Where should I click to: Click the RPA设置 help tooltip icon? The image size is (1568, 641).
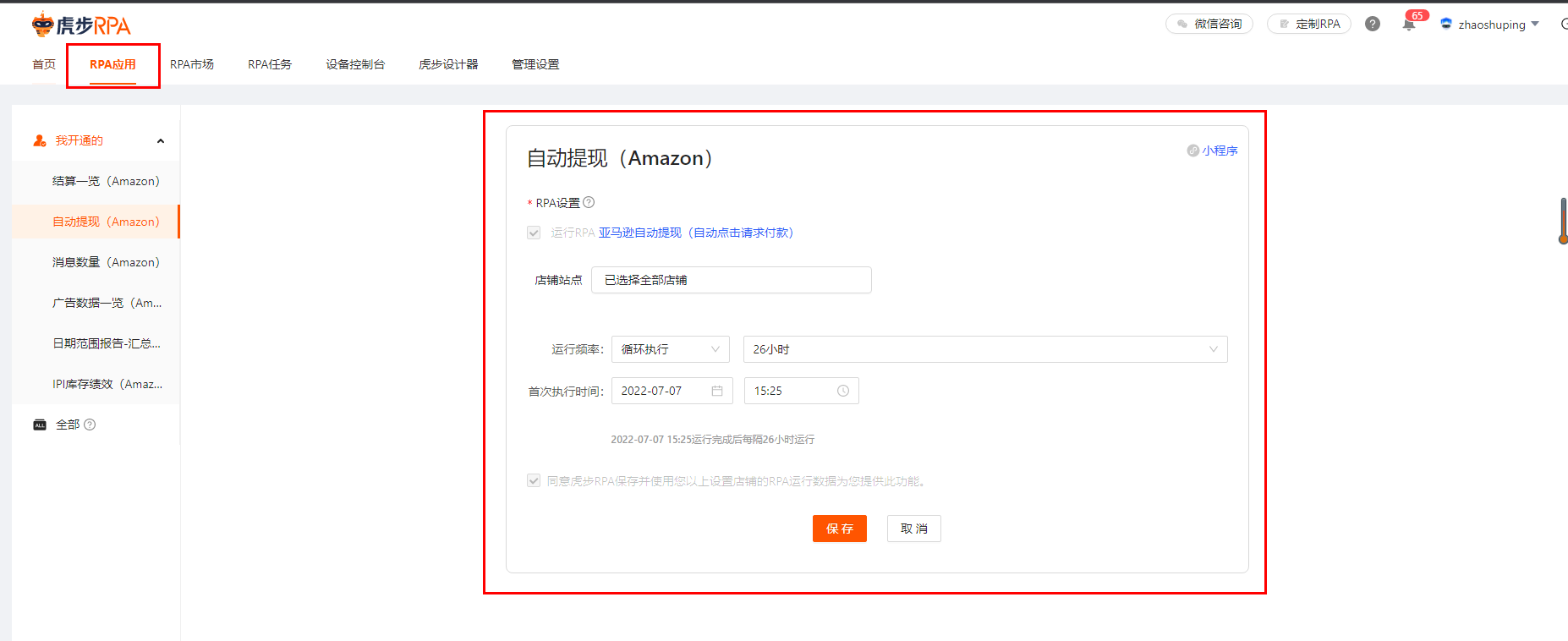589,202
